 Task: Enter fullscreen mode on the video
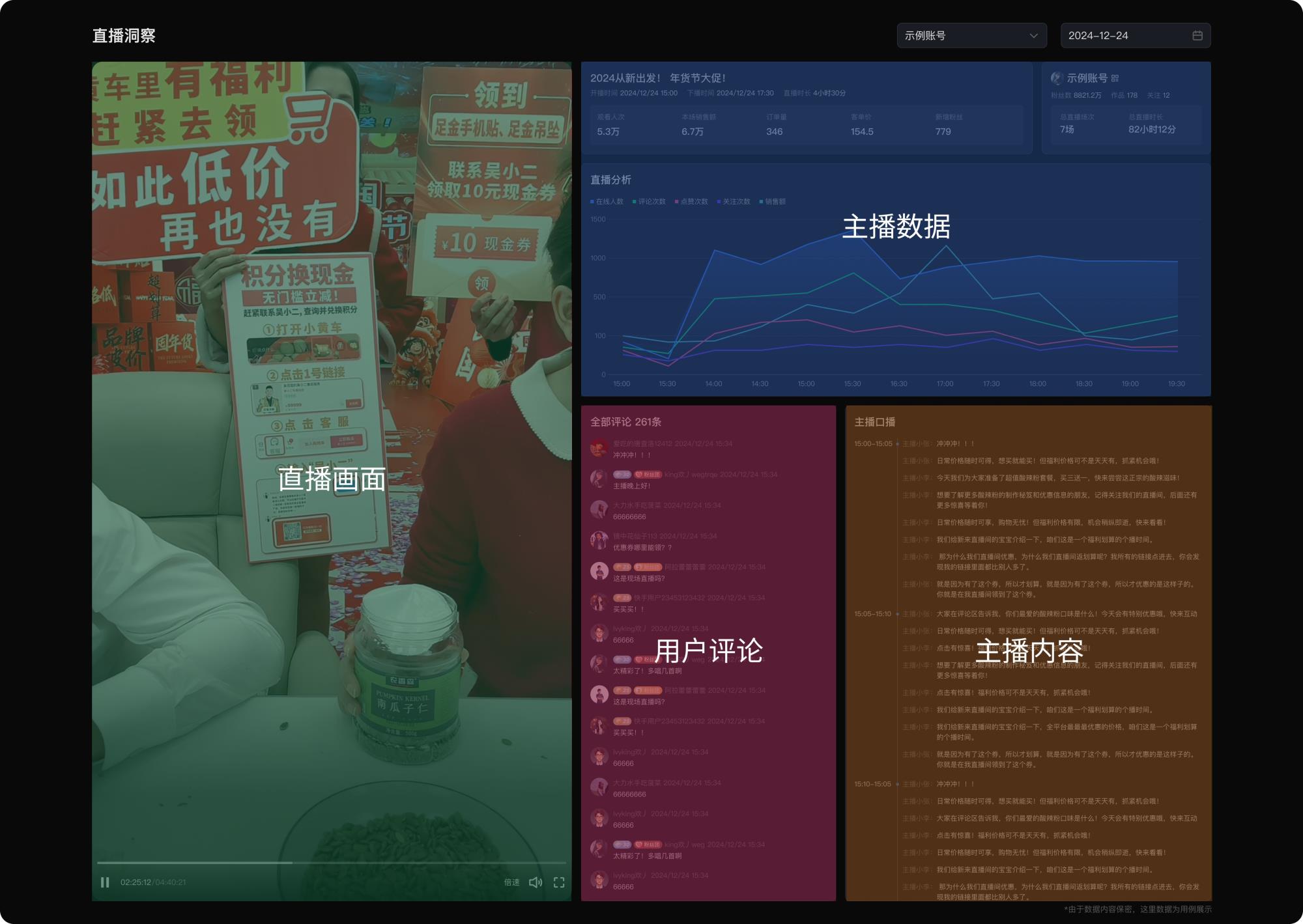coord(559,882)
